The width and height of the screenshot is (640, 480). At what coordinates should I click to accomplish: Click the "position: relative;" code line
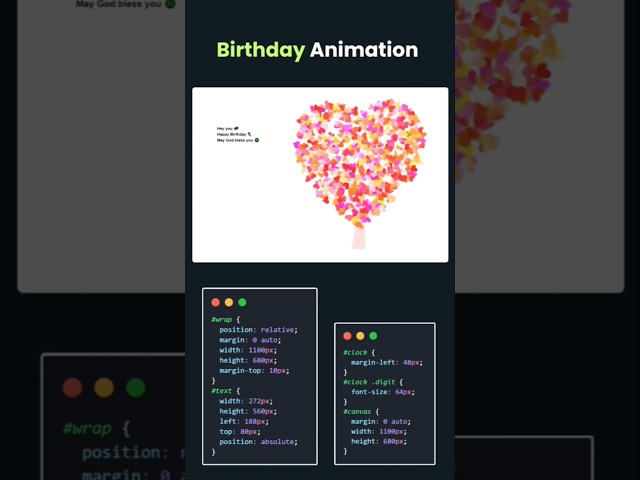(x=258, y=329)
